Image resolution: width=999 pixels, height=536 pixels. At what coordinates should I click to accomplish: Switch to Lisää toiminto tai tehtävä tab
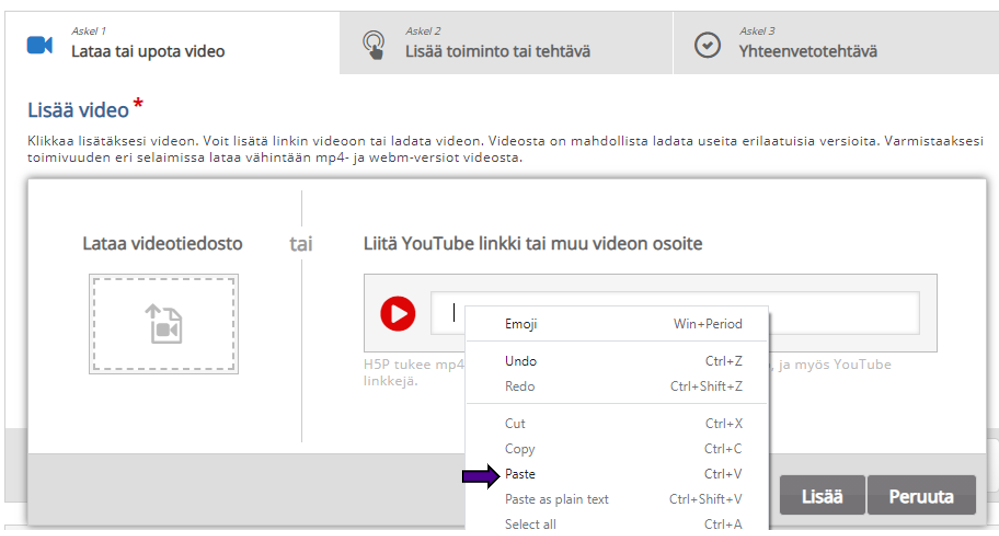497,51
